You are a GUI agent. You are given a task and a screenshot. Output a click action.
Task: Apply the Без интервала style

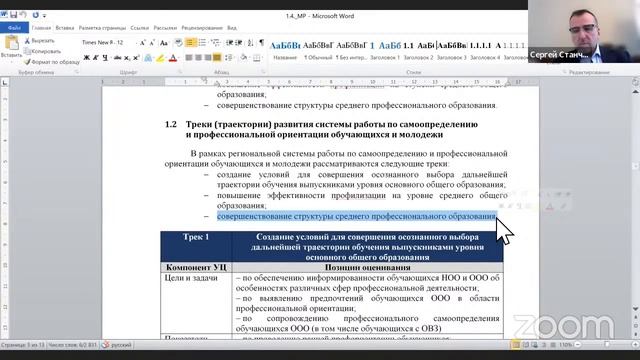(x=351, y=51)
